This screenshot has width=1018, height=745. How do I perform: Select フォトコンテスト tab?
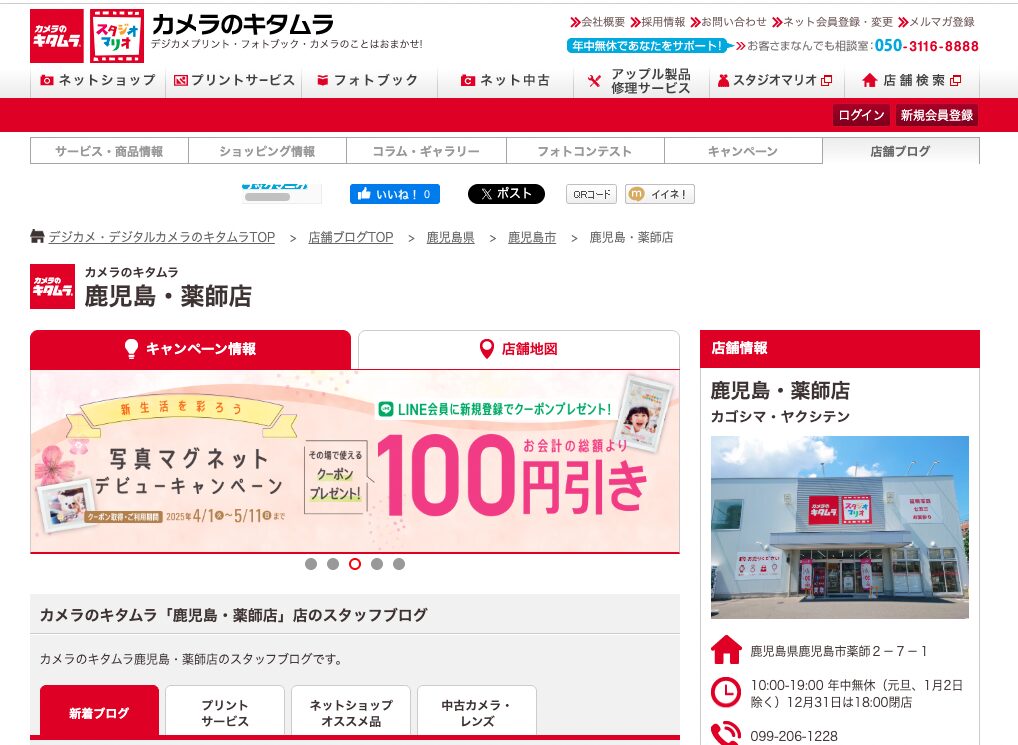(x=585, y=151)
